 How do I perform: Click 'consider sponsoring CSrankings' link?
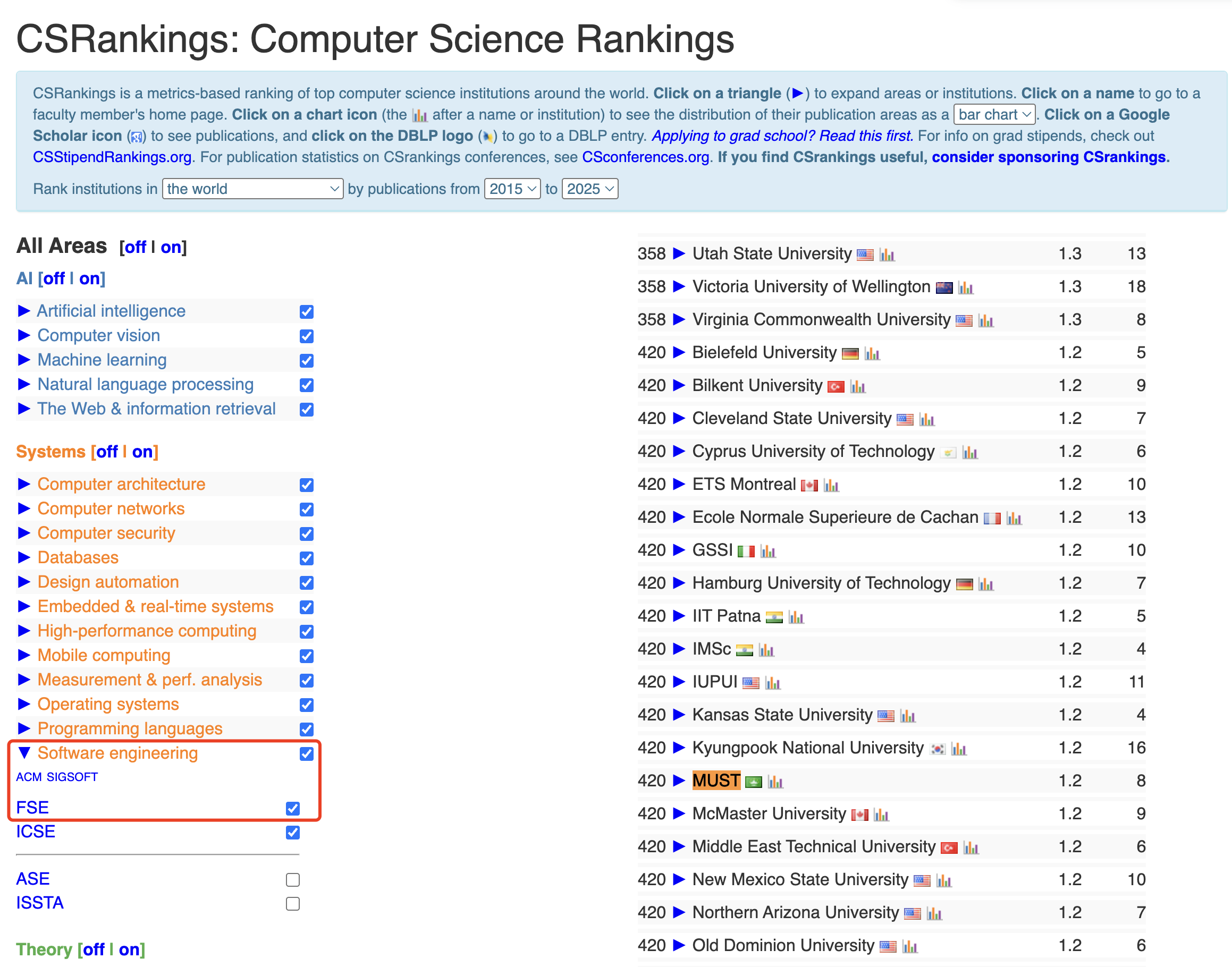coord(1050,157)
